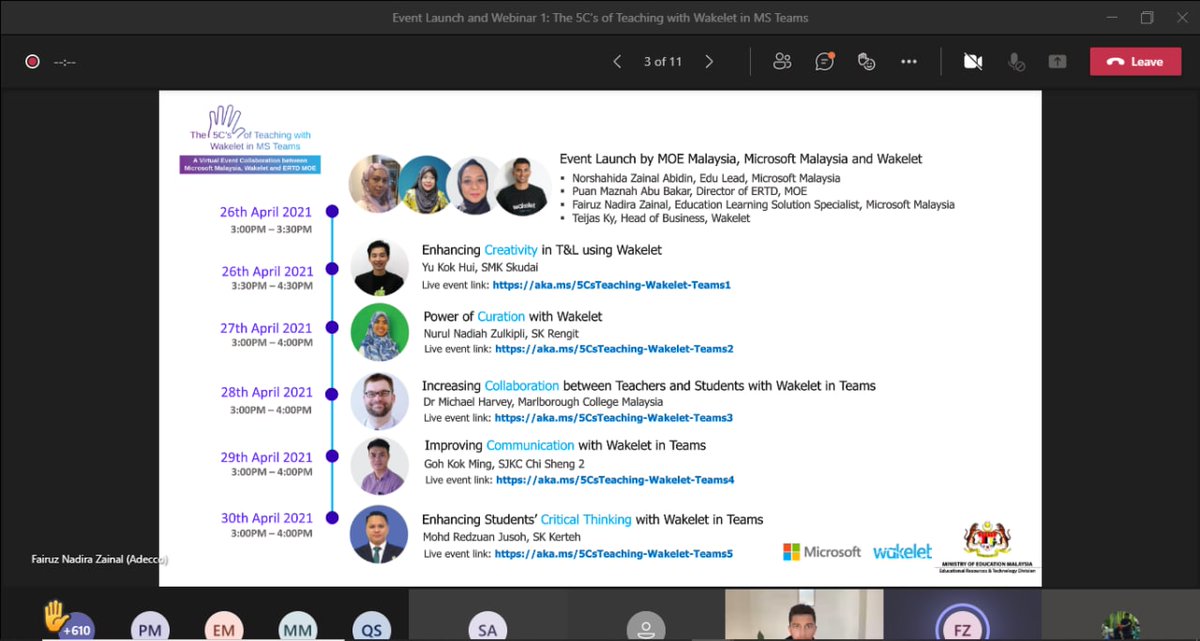This screenshot has width=1200, height=641.
Task: Click the slide counter '3 of 11'
Action: point(663,62)
